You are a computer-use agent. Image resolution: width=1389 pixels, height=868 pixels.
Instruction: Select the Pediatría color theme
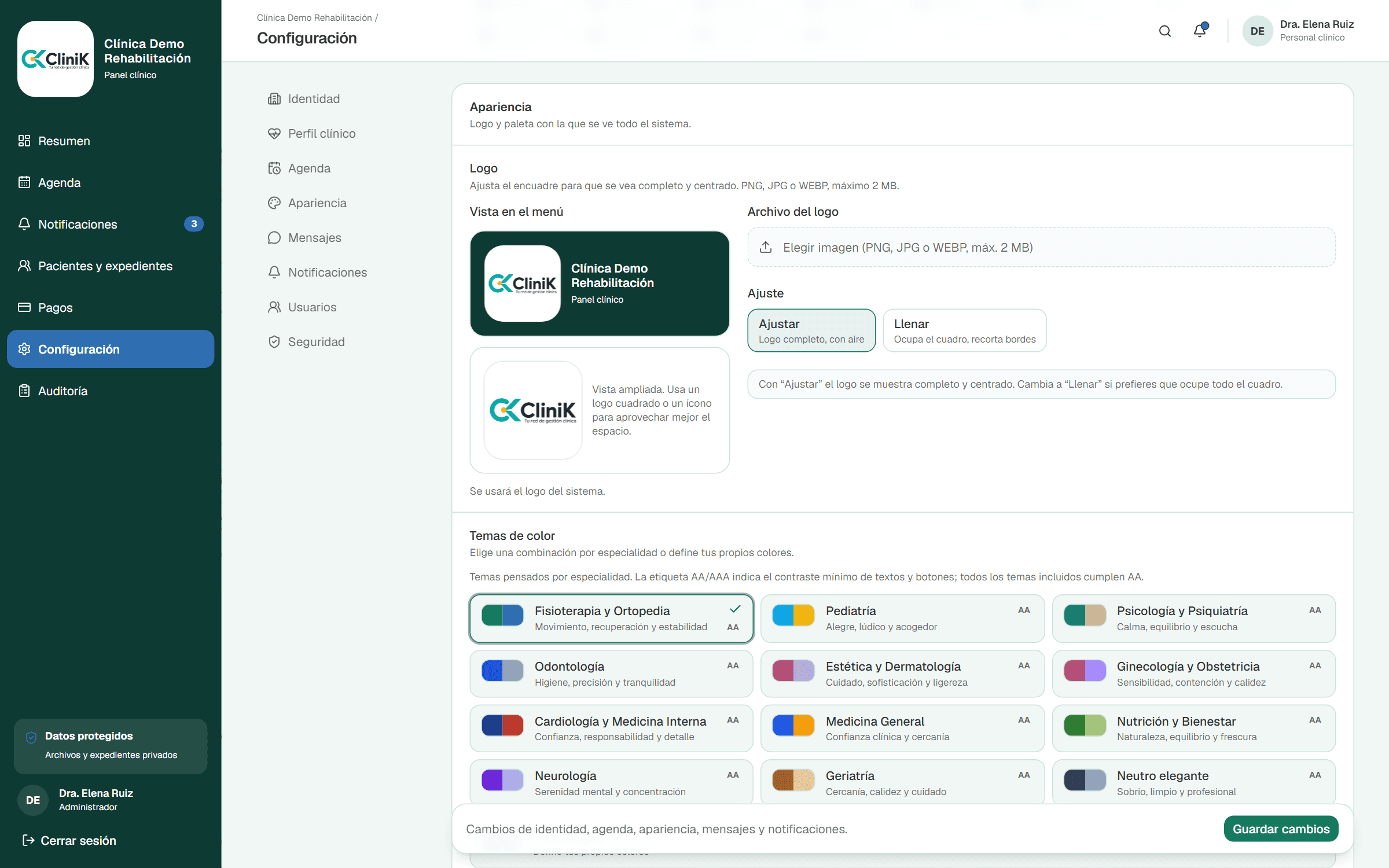[x=902, y=619]
